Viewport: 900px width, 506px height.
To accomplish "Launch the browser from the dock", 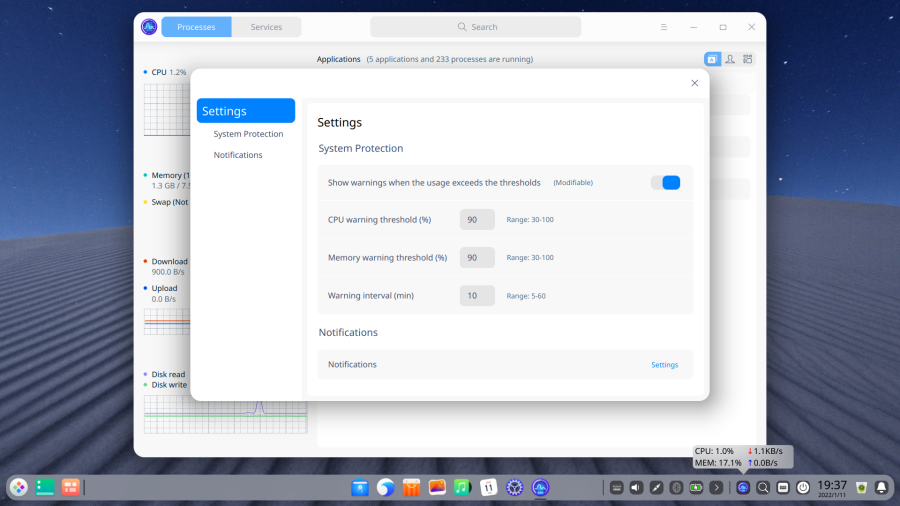I will [386, 488].
